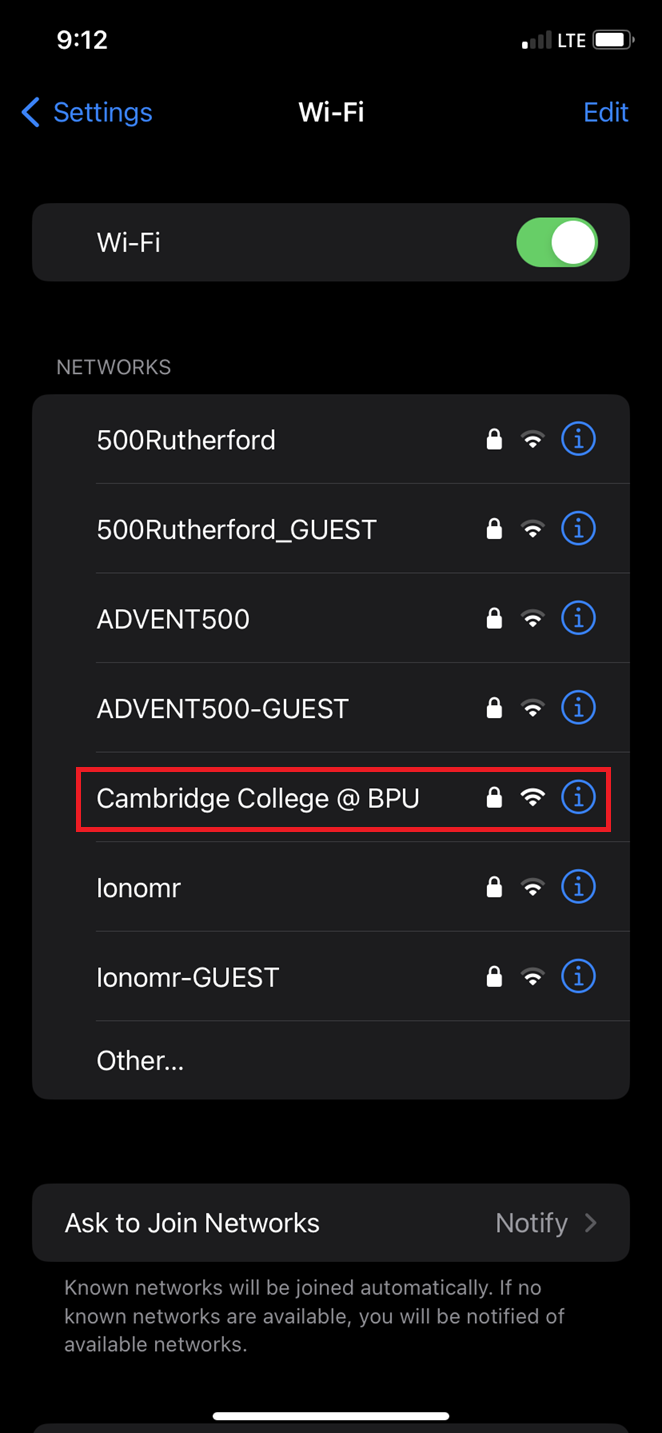
Task: Connect to 500Rutherford network
Action: coord(186,440)
